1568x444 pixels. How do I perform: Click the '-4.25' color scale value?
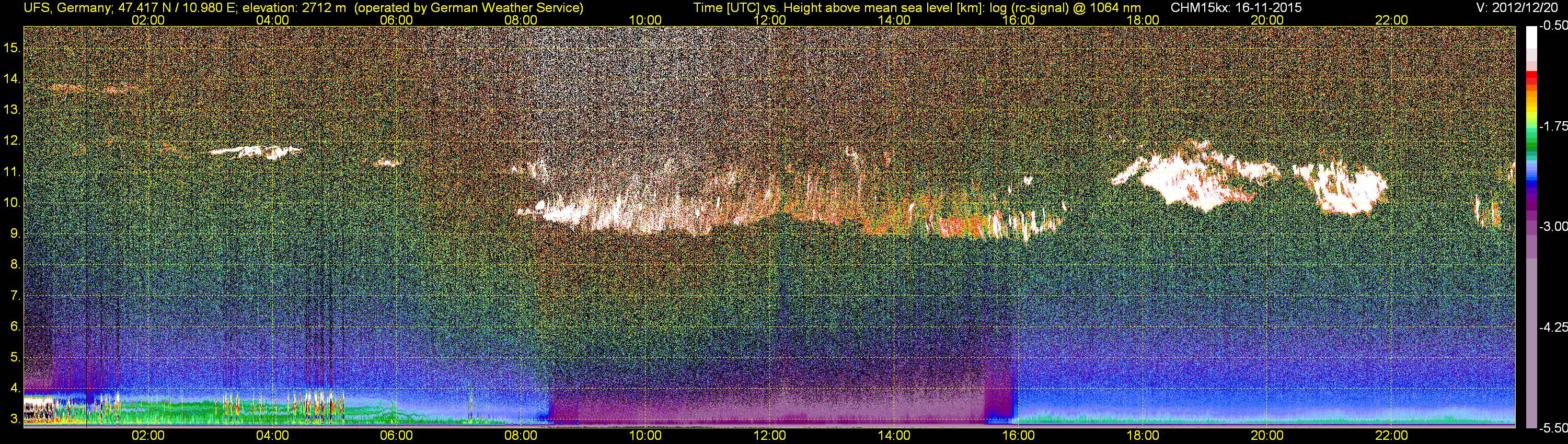(x=1553, y=327)
